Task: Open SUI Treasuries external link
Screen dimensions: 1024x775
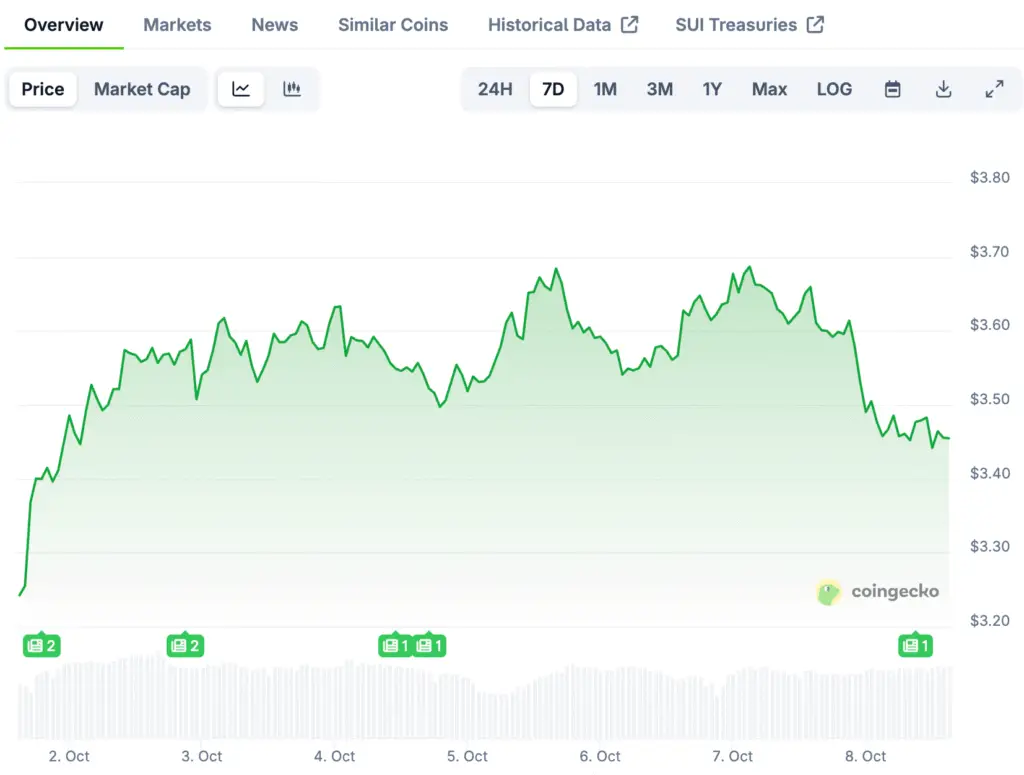Action: click(749, 25)
